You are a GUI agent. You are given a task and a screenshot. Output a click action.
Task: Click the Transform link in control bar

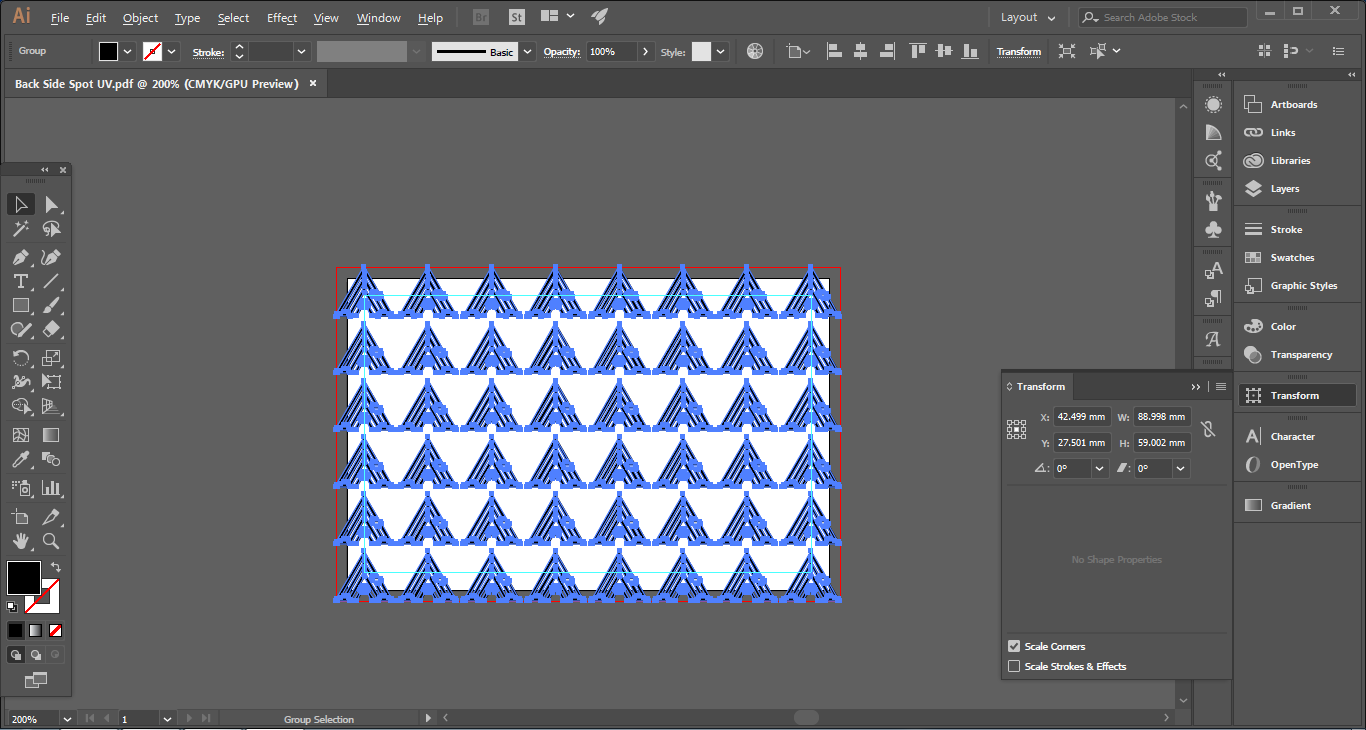[1018, 51]
